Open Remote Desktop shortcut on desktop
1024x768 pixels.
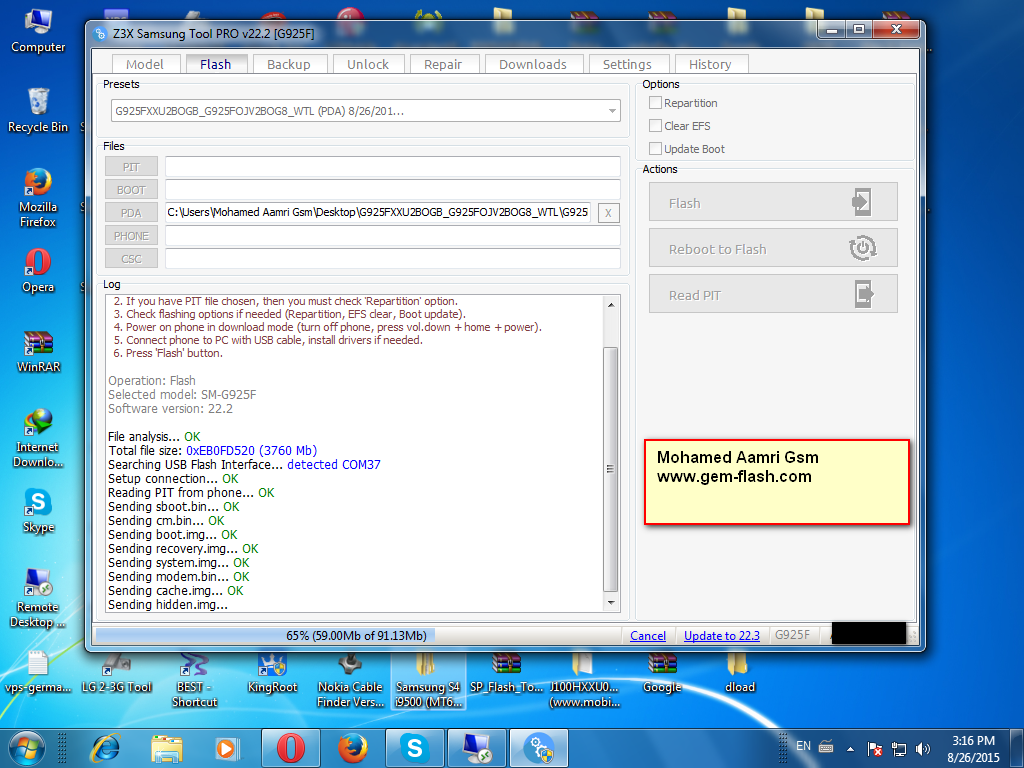point(38,598)
